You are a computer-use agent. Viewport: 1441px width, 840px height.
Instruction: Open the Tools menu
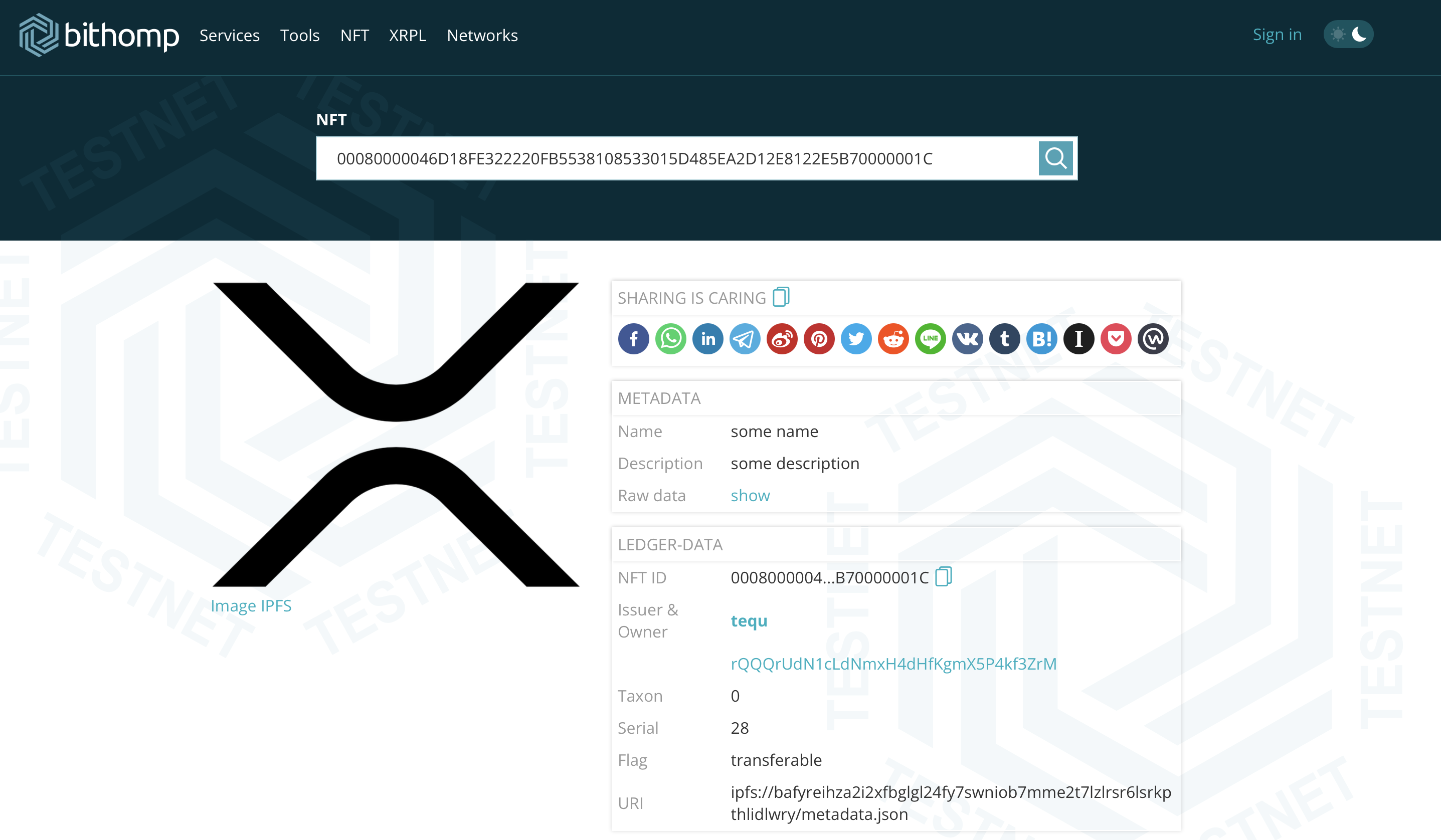tap(300, 36)
